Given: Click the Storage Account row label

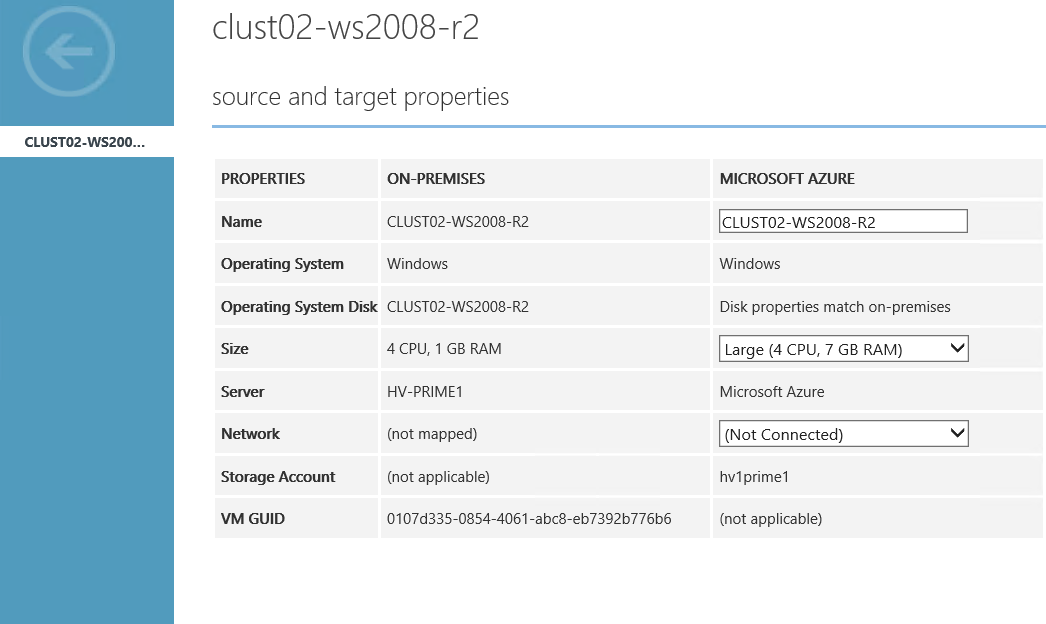Looking at the screenshot, I should click(278, 477).
